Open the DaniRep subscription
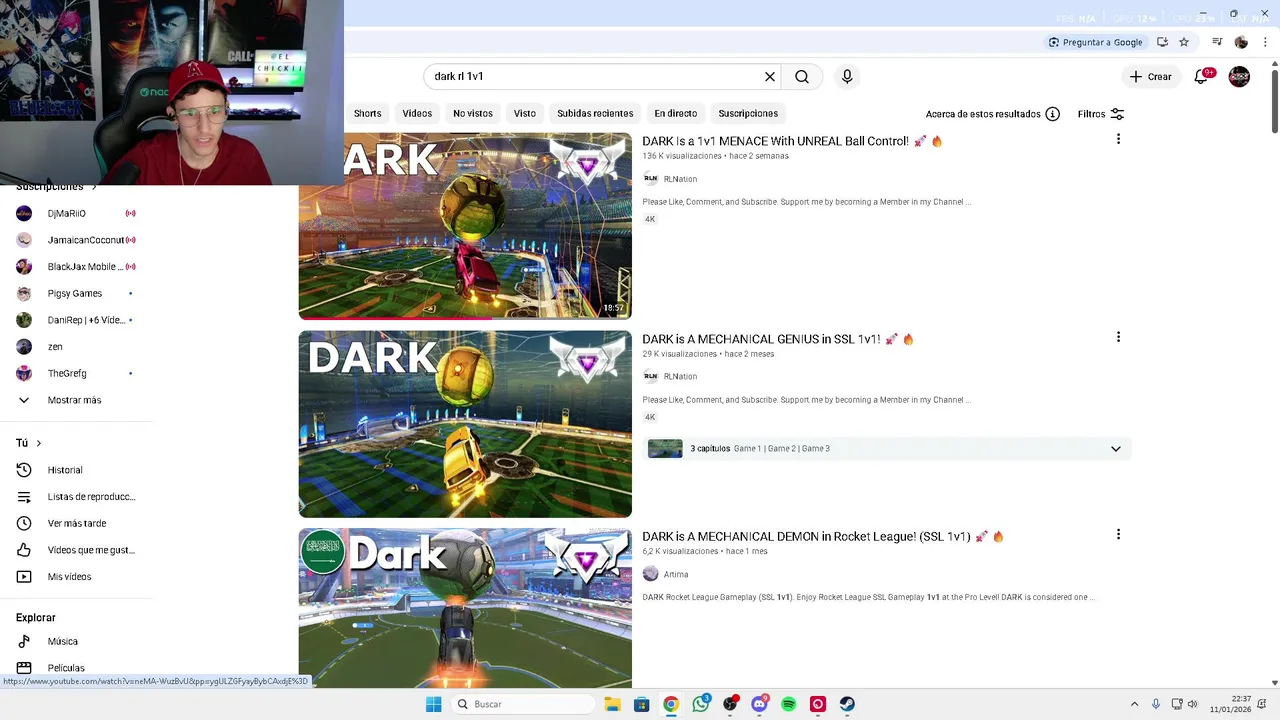This screenshot has width=1280, height=720. pos(76,320)
